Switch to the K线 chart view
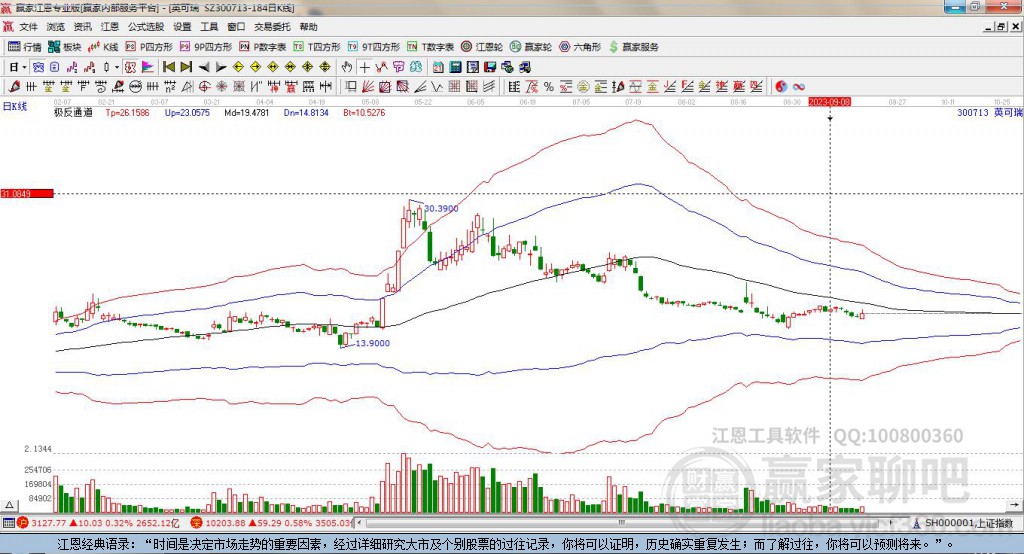This screenshot has width=1024, height=554. 103,47
